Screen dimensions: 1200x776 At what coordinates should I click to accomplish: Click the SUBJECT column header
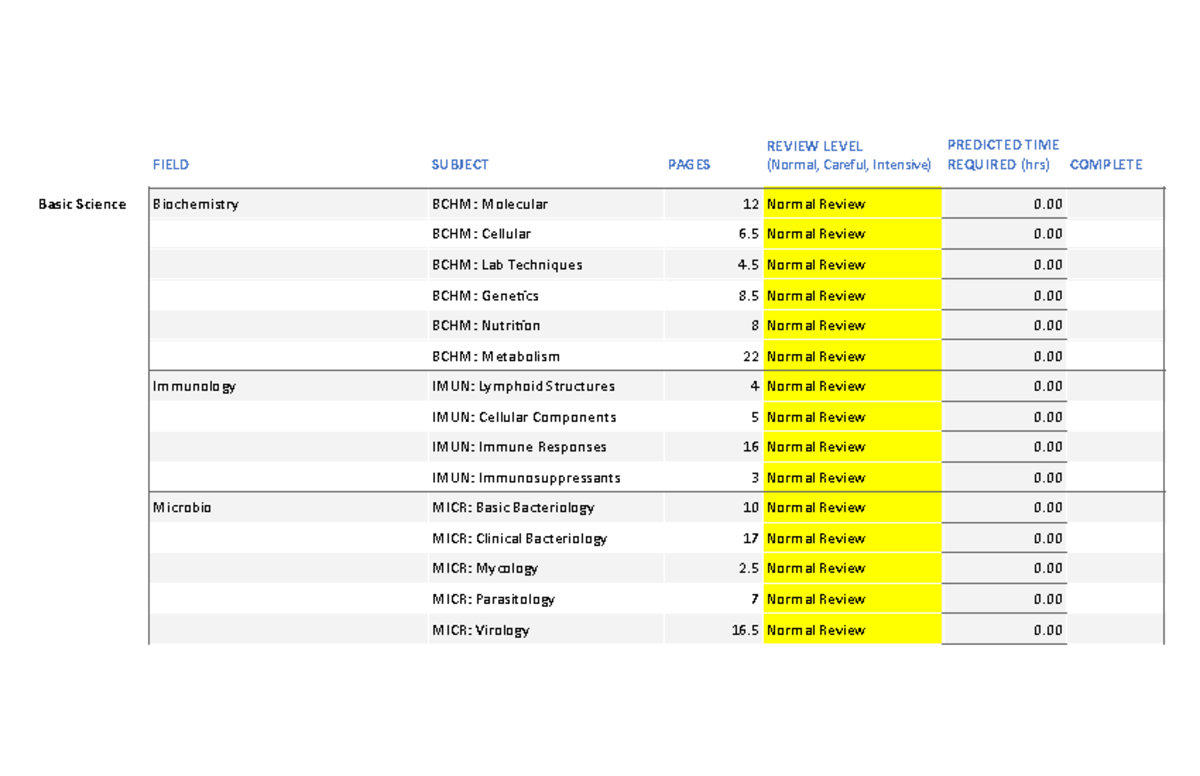click(460, 164)
